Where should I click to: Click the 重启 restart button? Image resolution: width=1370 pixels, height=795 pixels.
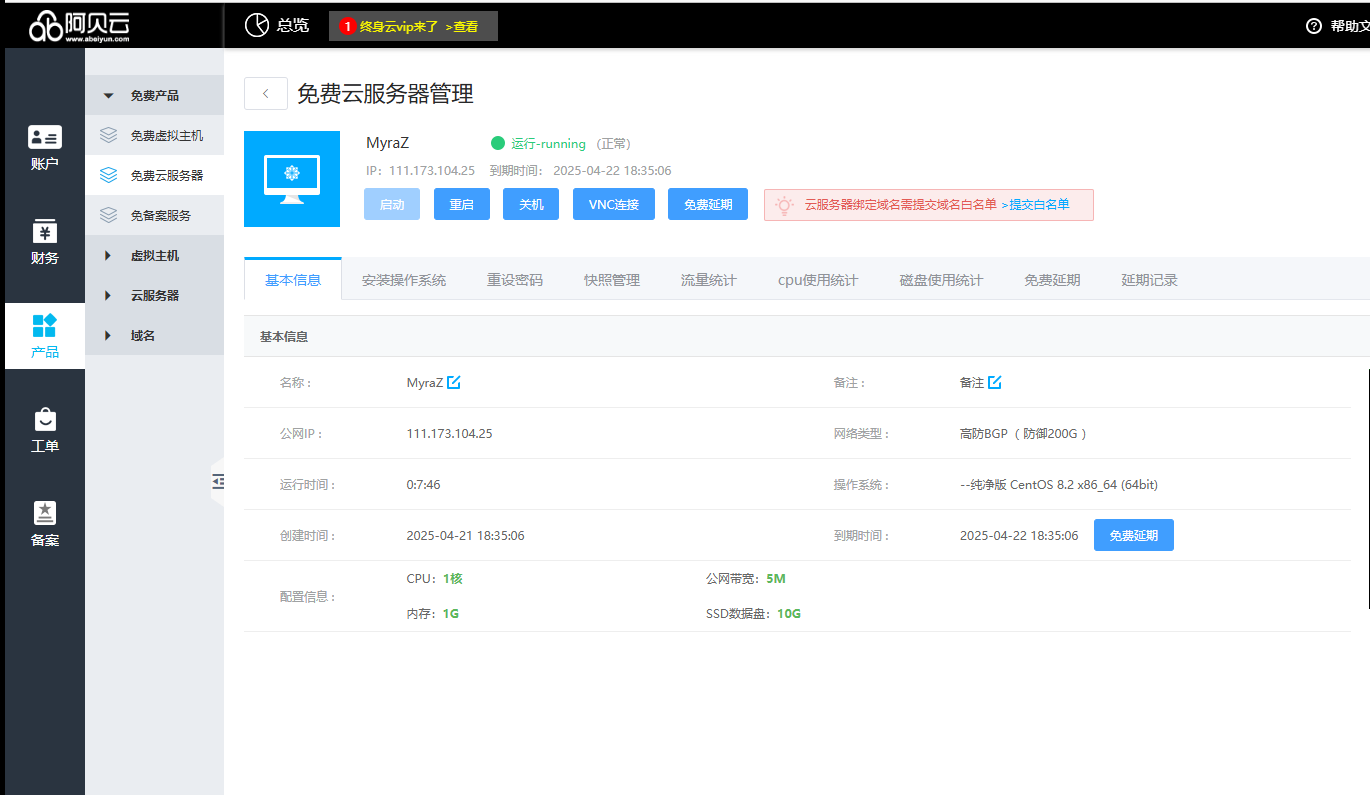462,204
